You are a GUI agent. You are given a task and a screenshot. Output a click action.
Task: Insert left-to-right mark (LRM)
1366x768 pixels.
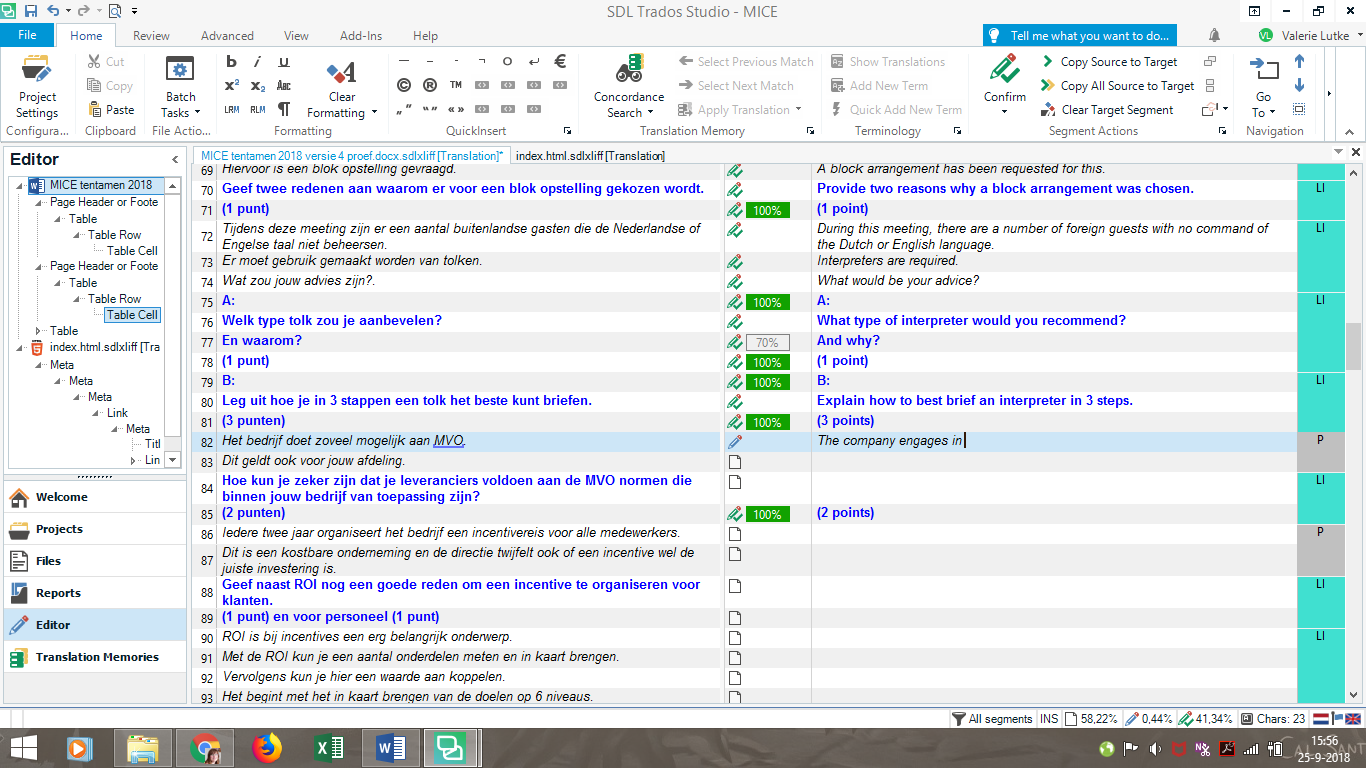(x=231, y=110)
